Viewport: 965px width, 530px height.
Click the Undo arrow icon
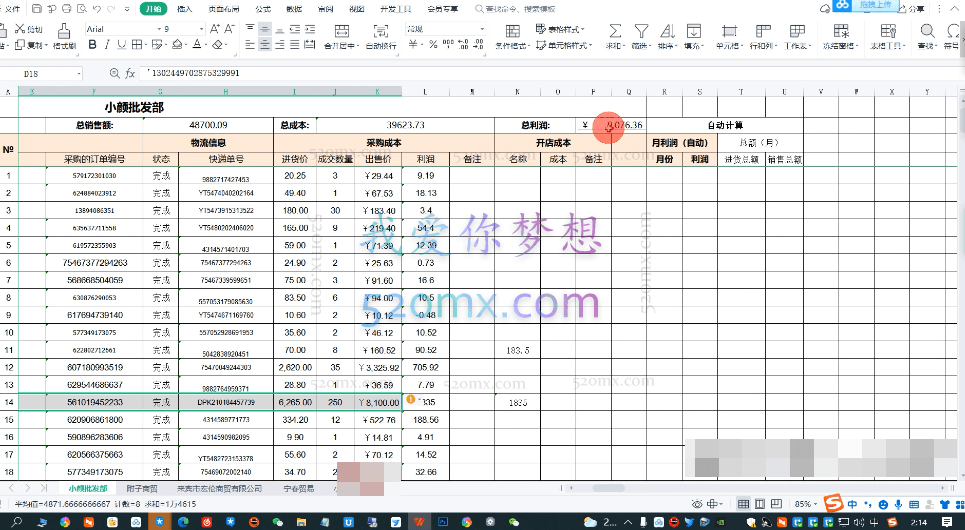click(97, 9)
